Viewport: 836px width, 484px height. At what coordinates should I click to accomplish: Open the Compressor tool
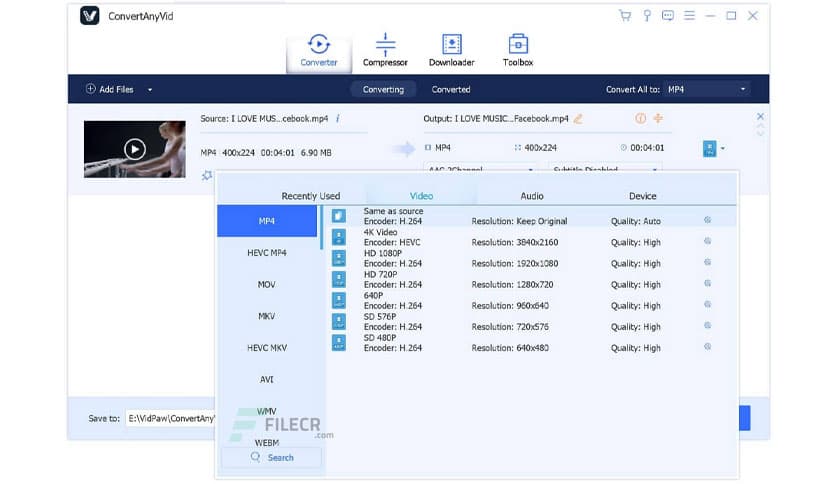pyautogui.click(x=385, y=50)
